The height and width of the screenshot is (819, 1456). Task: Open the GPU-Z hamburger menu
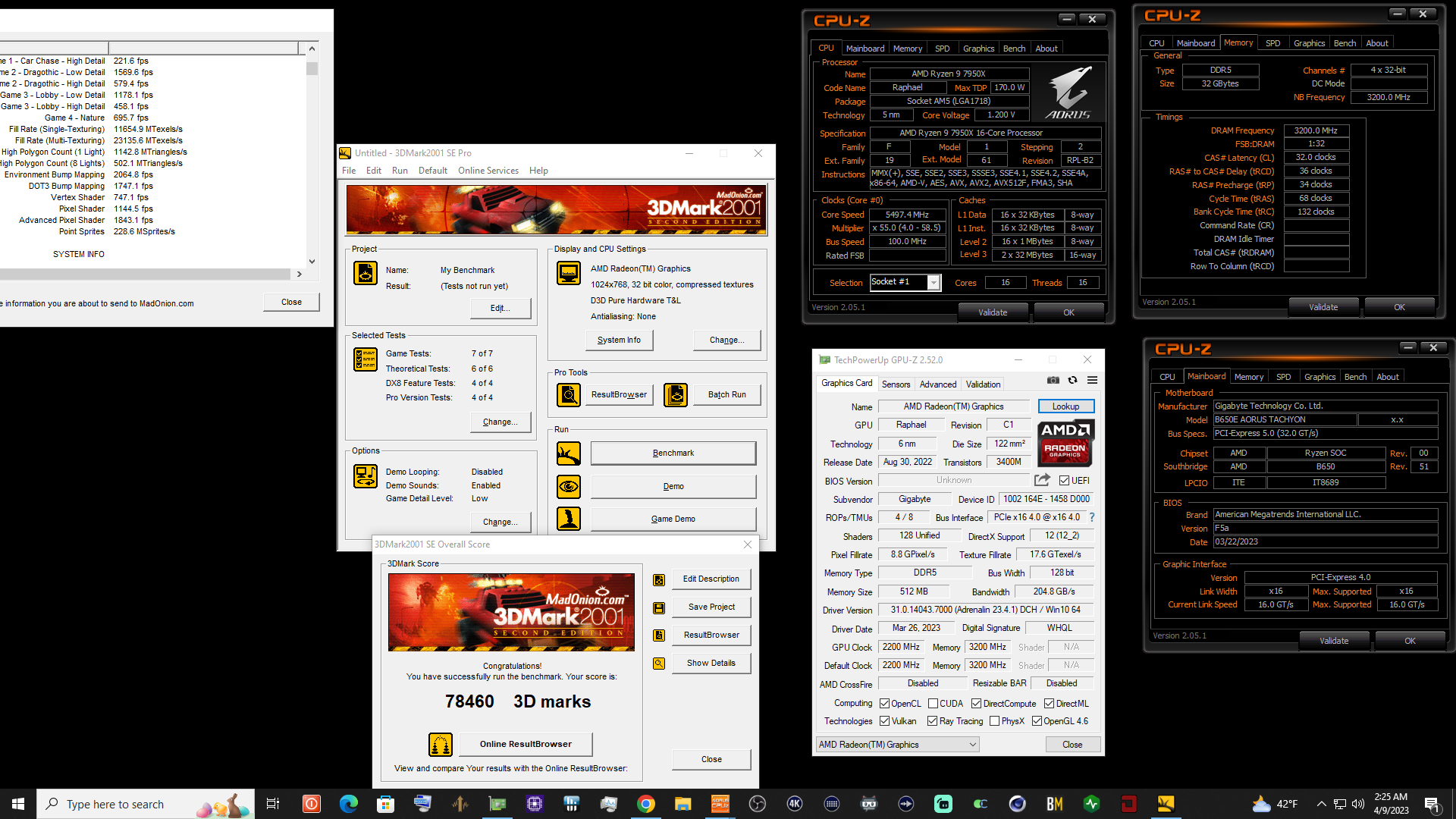1092,380
